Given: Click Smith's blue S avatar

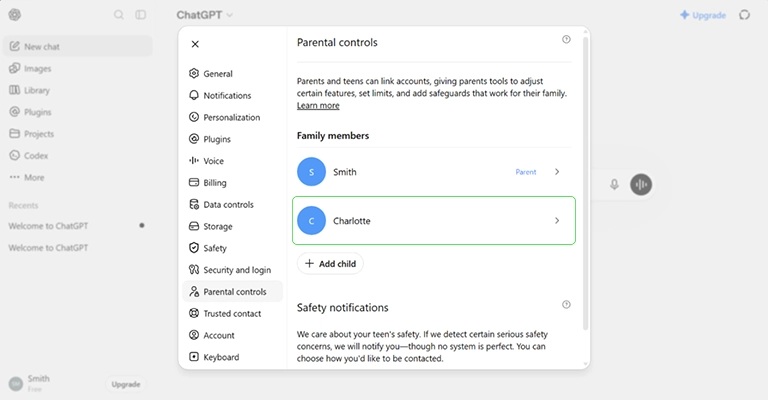Looking at the screenshot, I should tap(312, 172).
